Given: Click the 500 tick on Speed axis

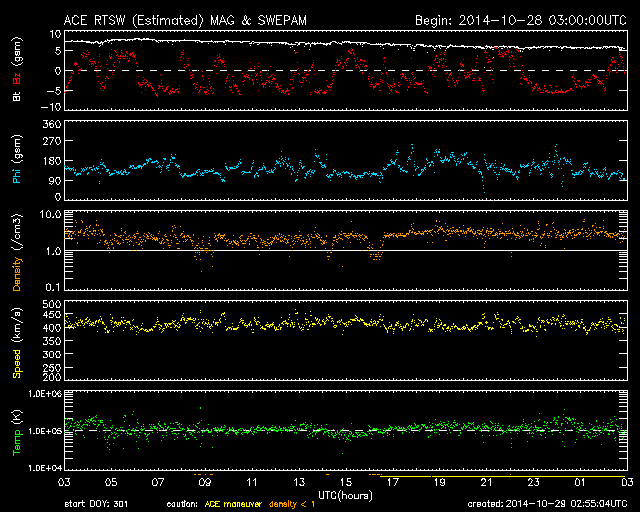Looking at the screenshot, I should (x=50, y=303).
